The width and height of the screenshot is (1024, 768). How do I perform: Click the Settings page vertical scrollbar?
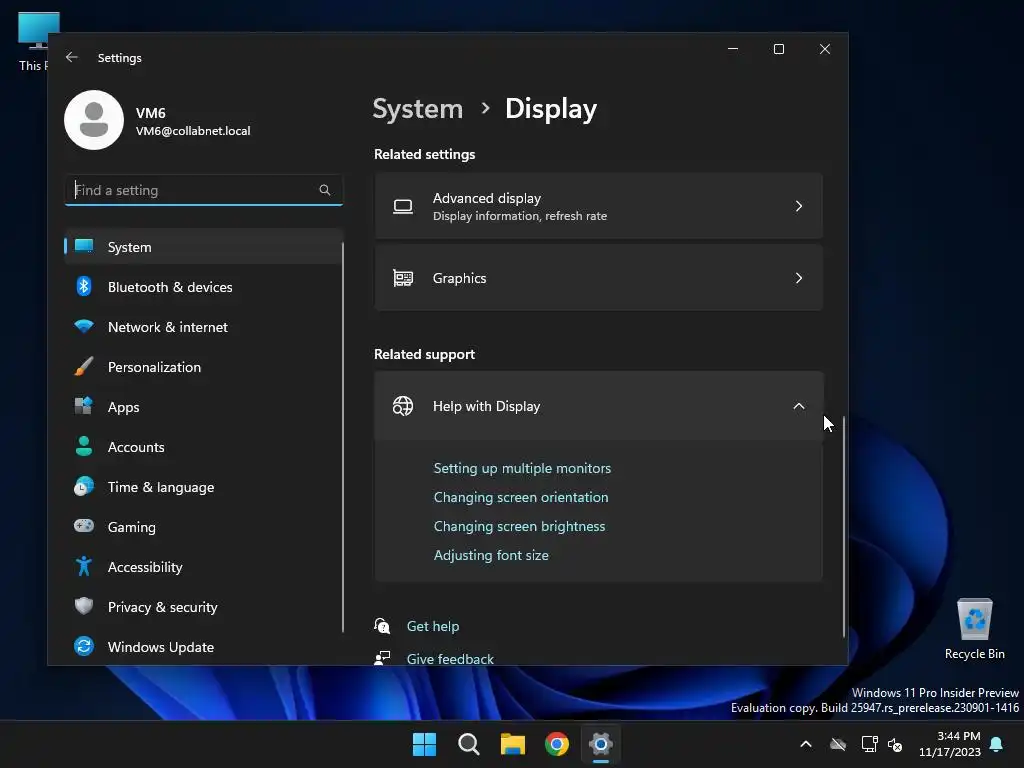(x=843, y=526)
